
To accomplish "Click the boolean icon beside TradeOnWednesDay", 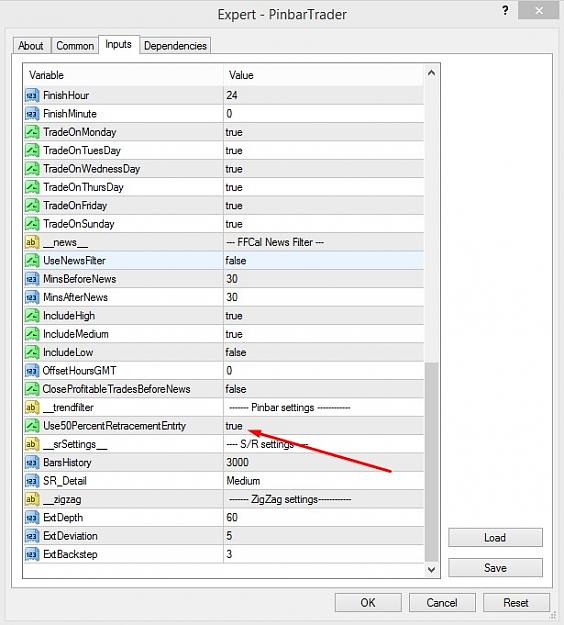I will tap(32, 169).
